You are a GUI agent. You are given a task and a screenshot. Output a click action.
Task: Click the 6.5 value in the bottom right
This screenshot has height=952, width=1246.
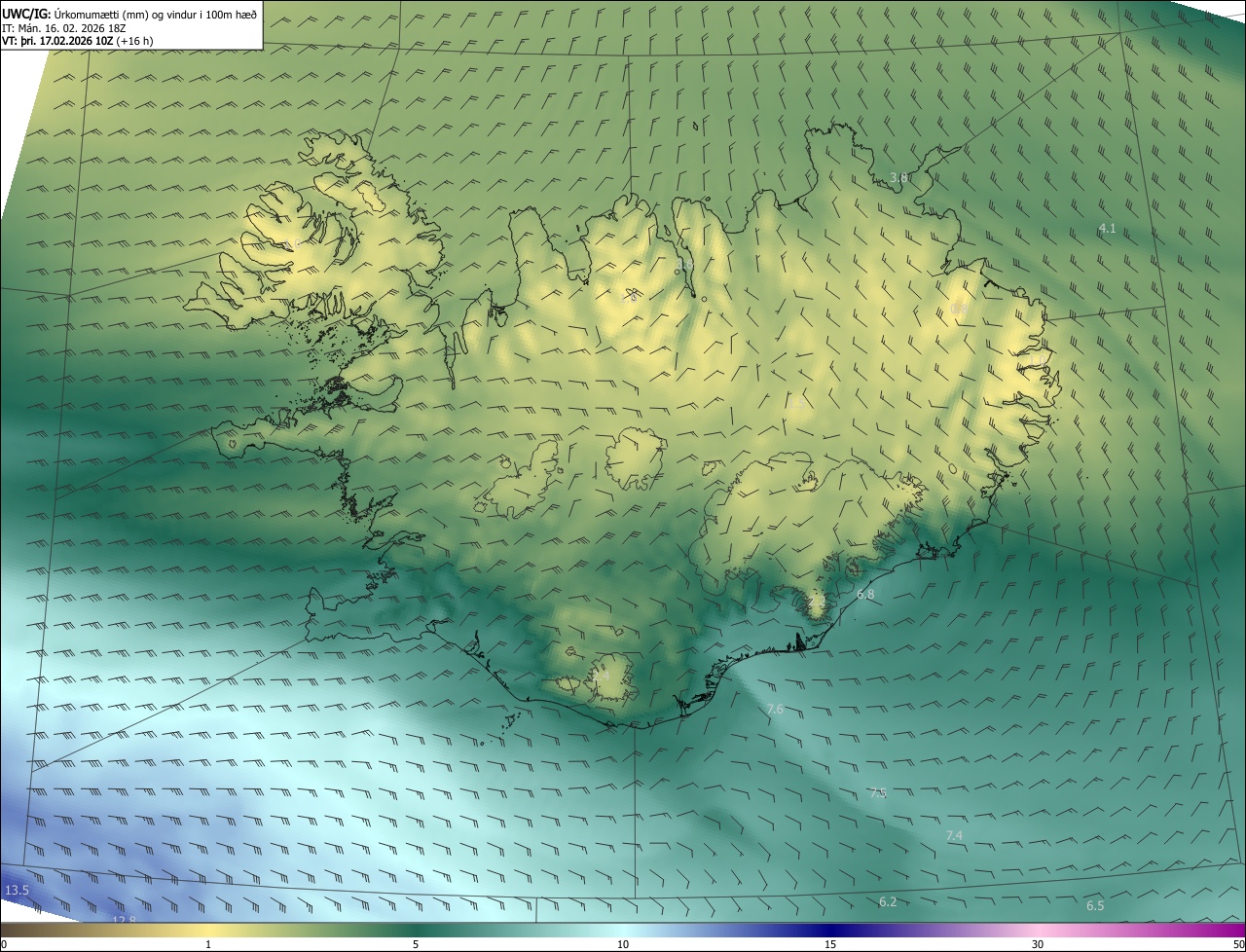pyautogui.click(x=1095, y=906)
